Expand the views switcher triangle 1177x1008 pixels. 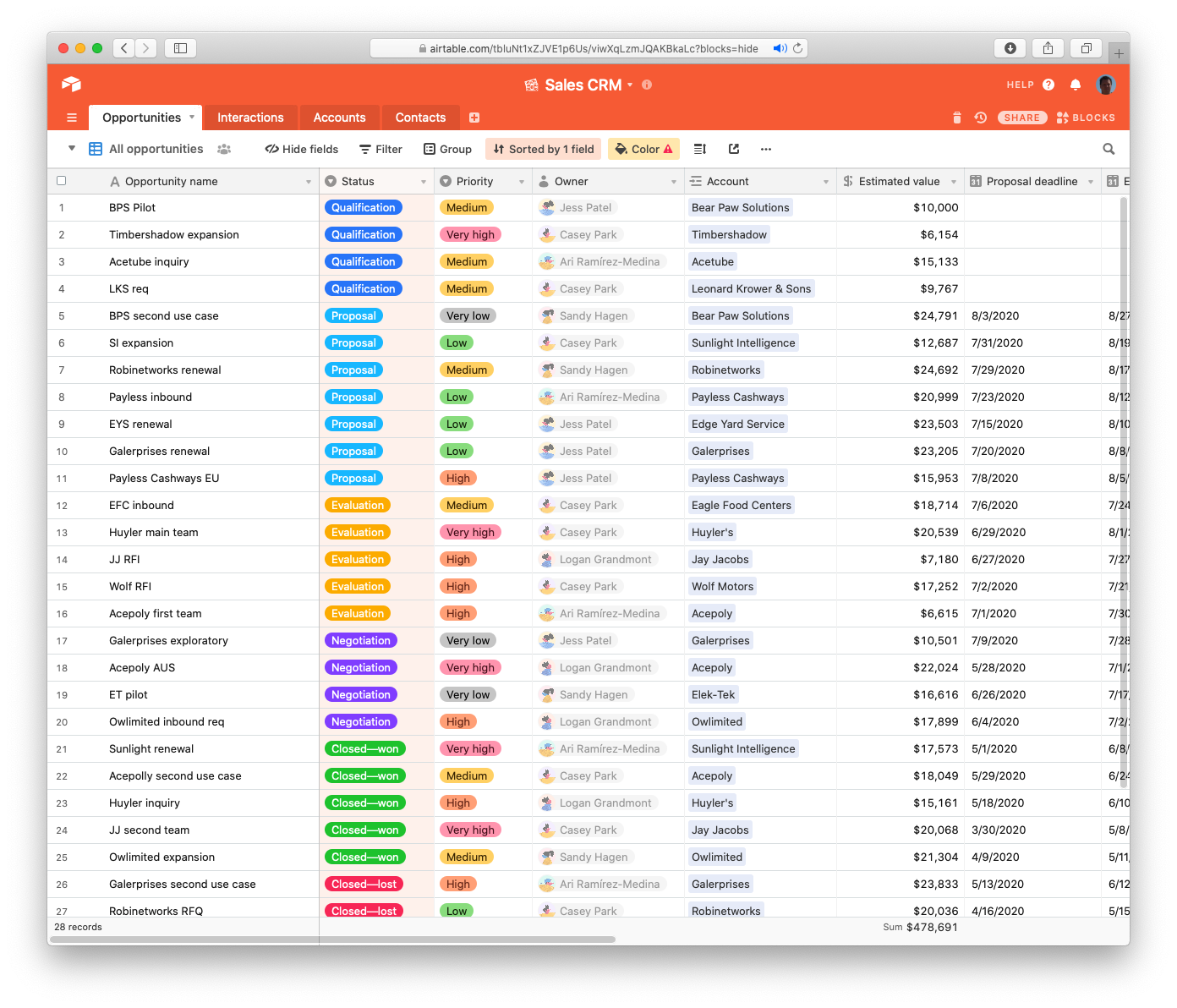(72, 148)
